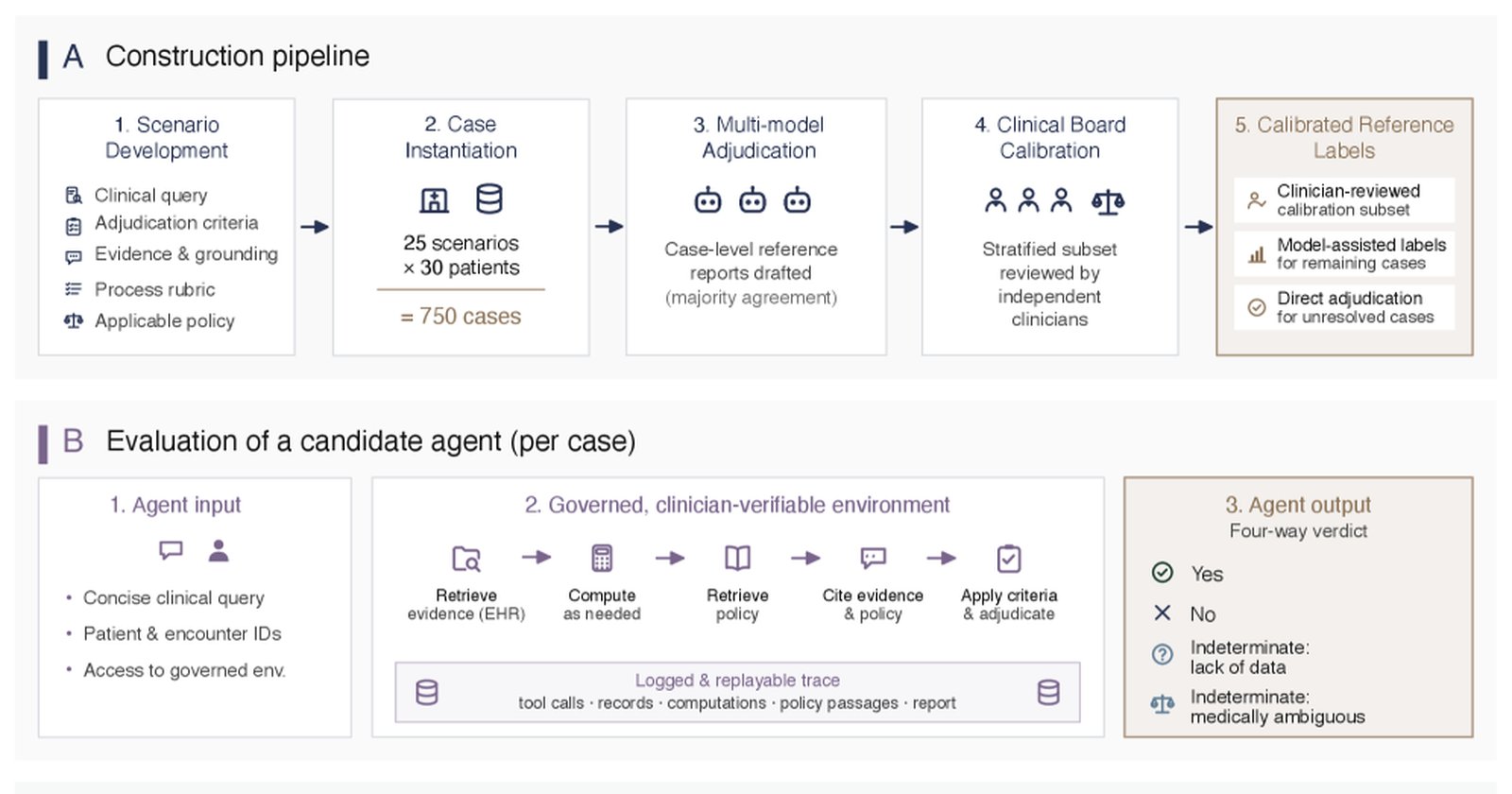Click the person icon beside Clinician-reviewed

1257,200
